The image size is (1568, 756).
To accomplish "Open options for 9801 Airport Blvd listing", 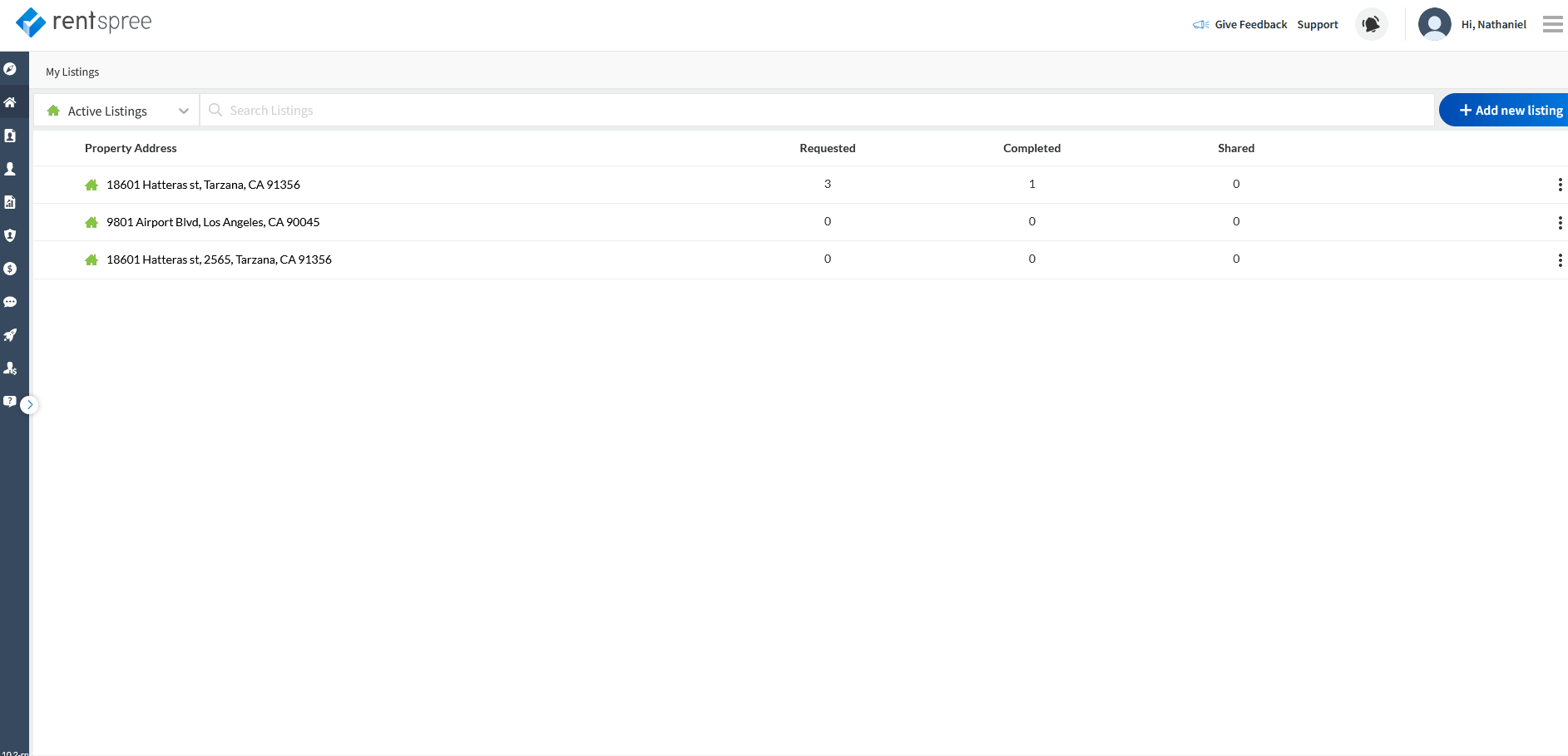I will click(1559, 222).
